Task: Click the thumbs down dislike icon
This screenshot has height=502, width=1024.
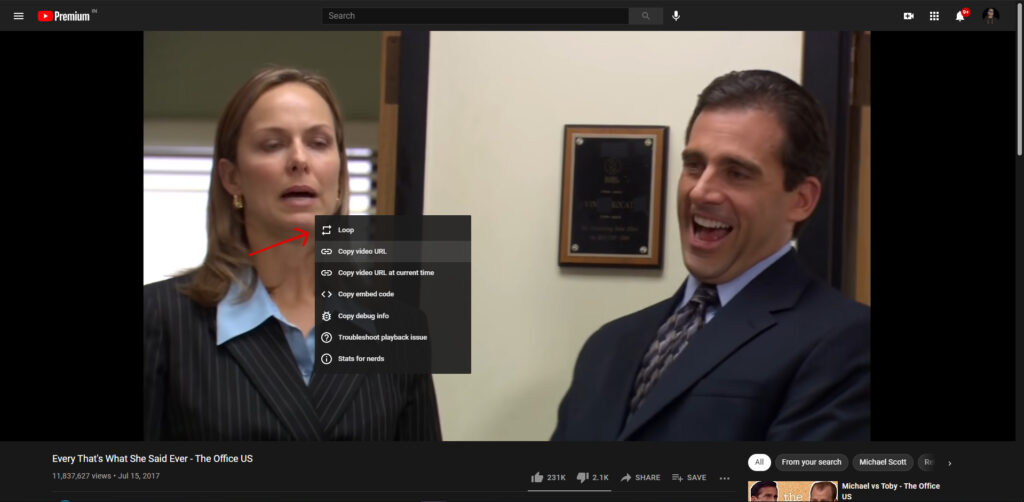Action: [583, 477]
